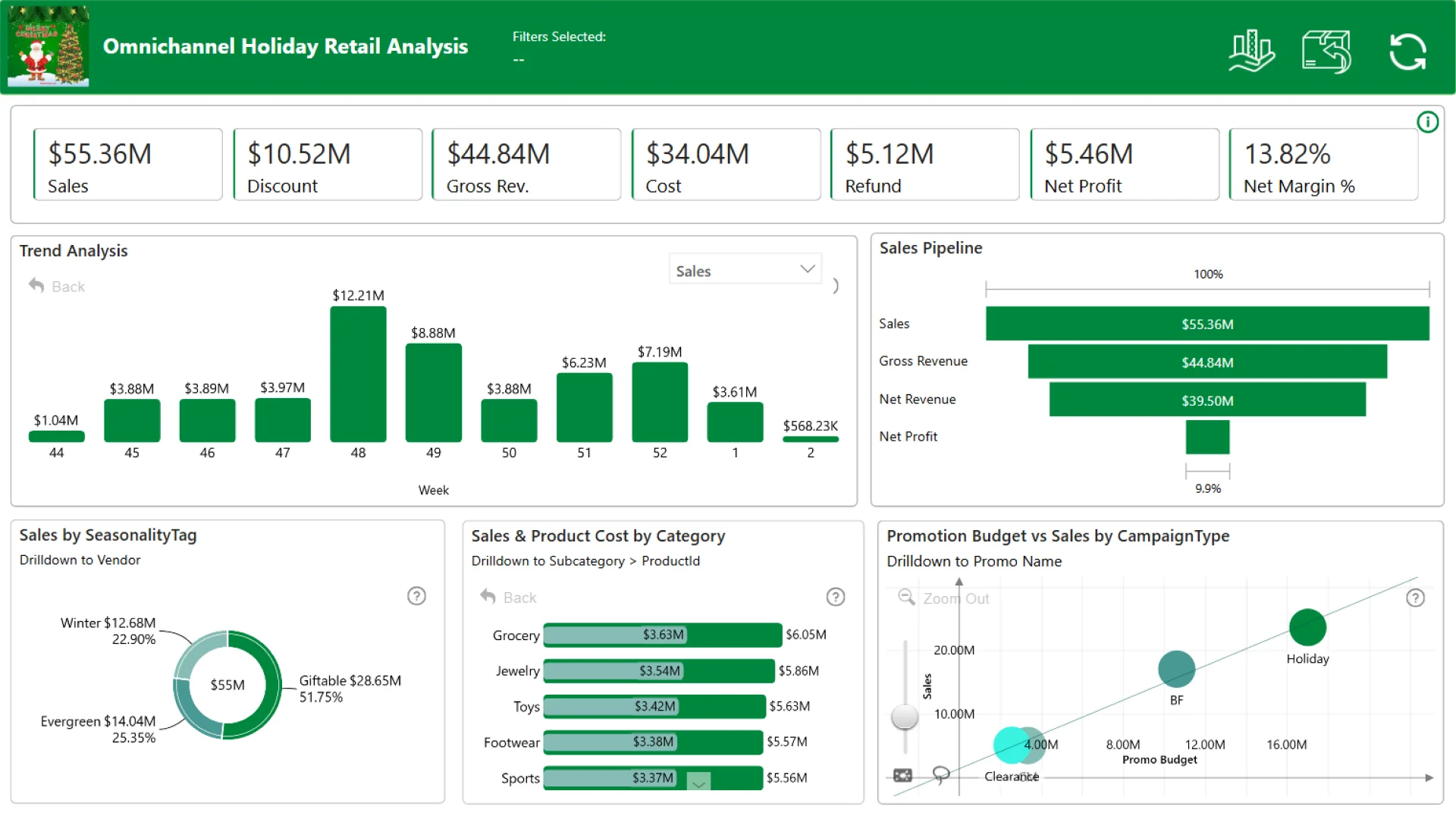Screen dimensions: 1456x819
Task: Click the Net Revenue funnel bar
Action: (x=1207, y=400)
